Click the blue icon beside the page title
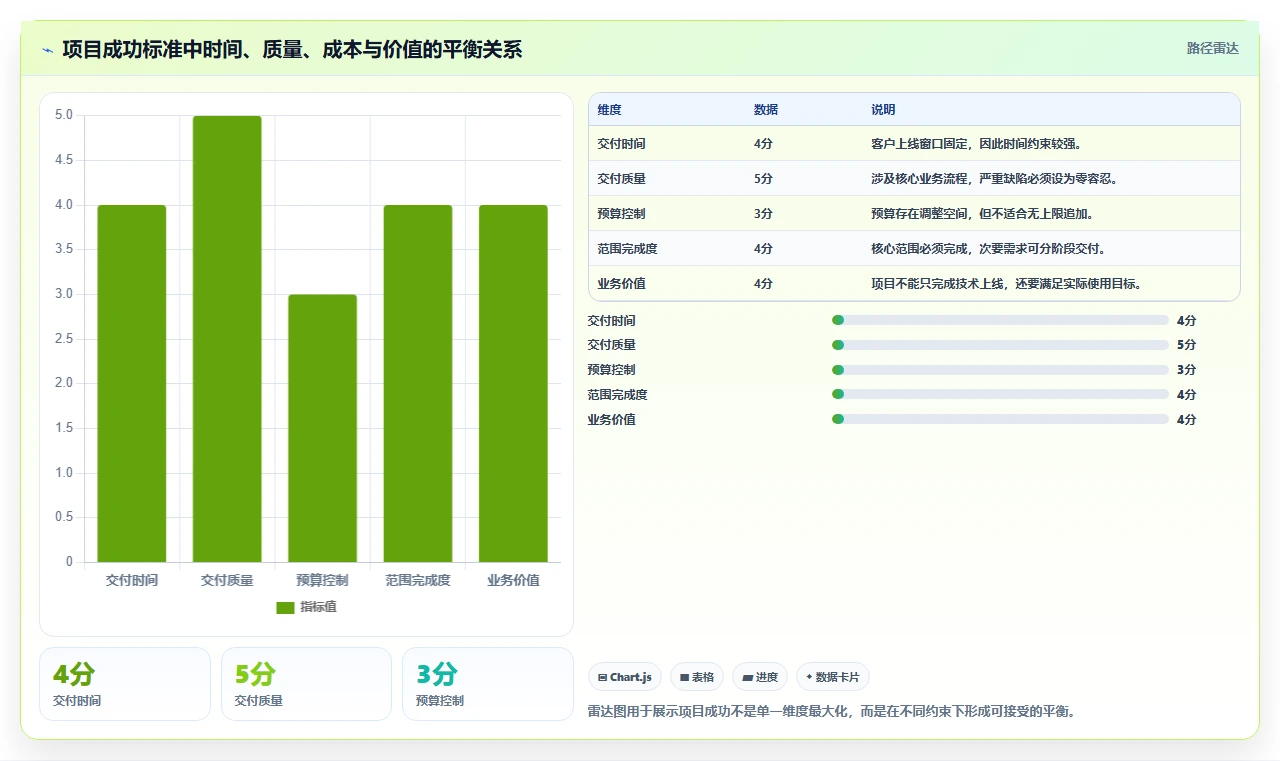1280x761 pixels. tap(47, 50)
